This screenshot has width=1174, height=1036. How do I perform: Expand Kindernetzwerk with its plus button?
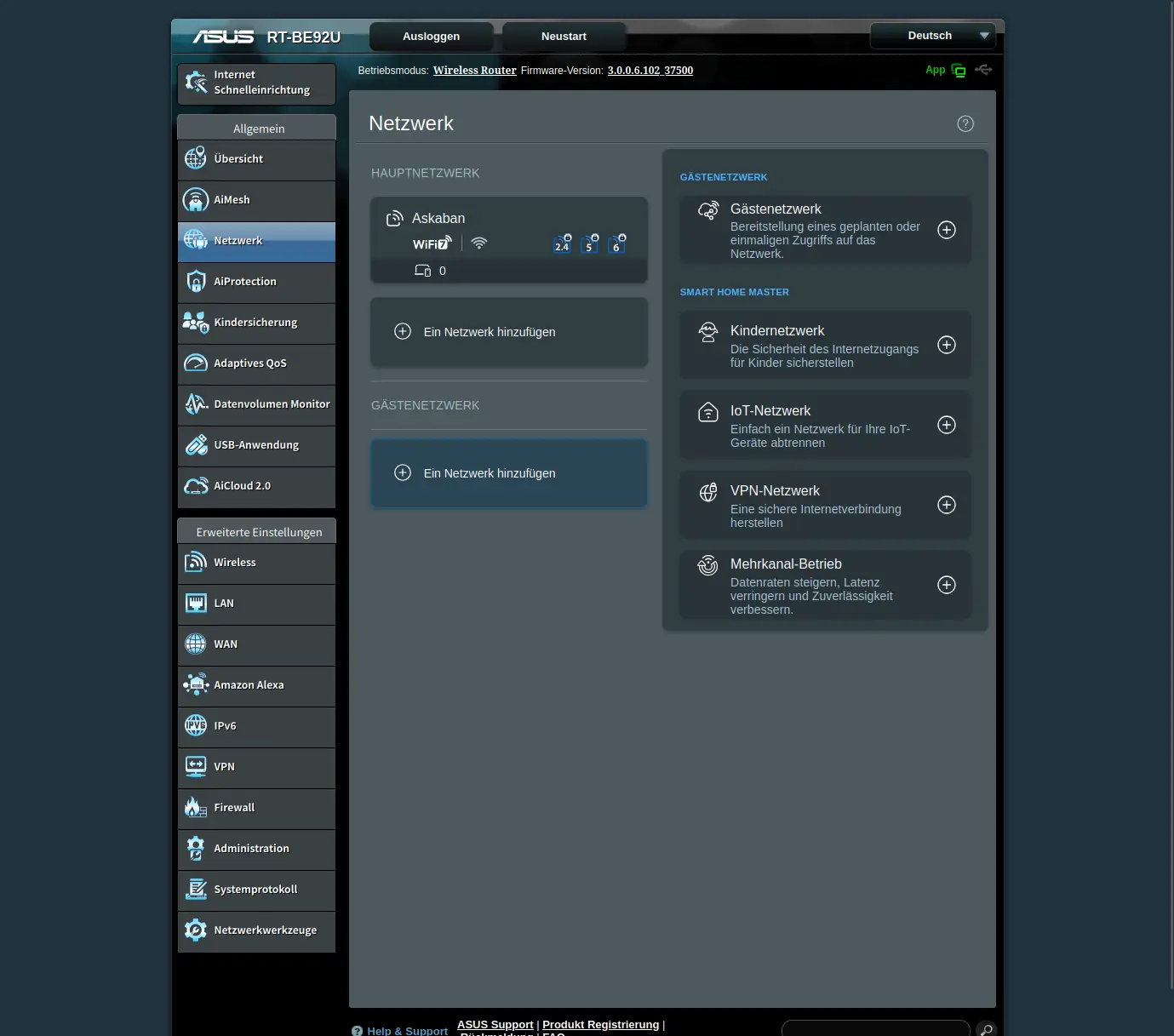click(946, 345)
